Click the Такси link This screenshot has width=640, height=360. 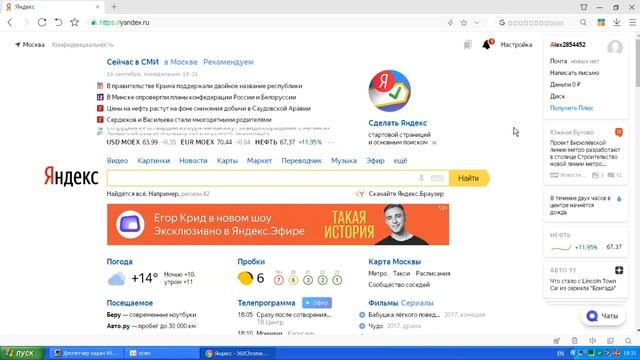click(x=401, y=273)
